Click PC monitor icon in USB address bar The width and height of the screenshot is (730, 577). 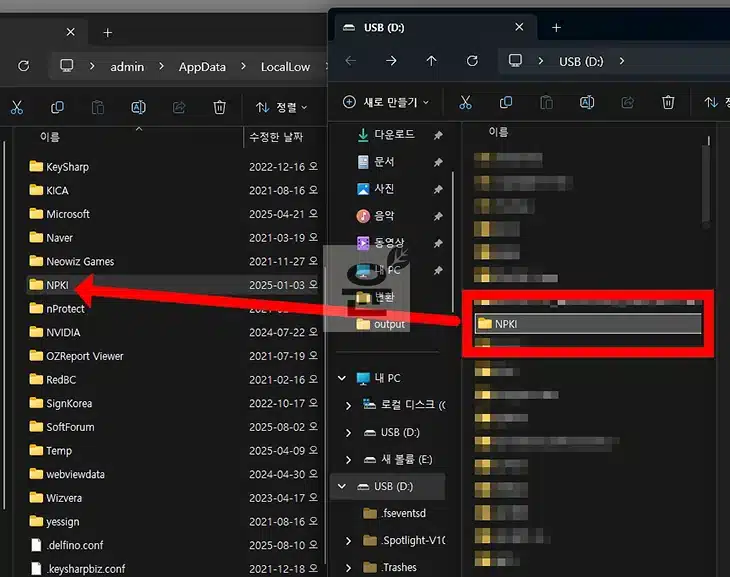click(515, 61)
